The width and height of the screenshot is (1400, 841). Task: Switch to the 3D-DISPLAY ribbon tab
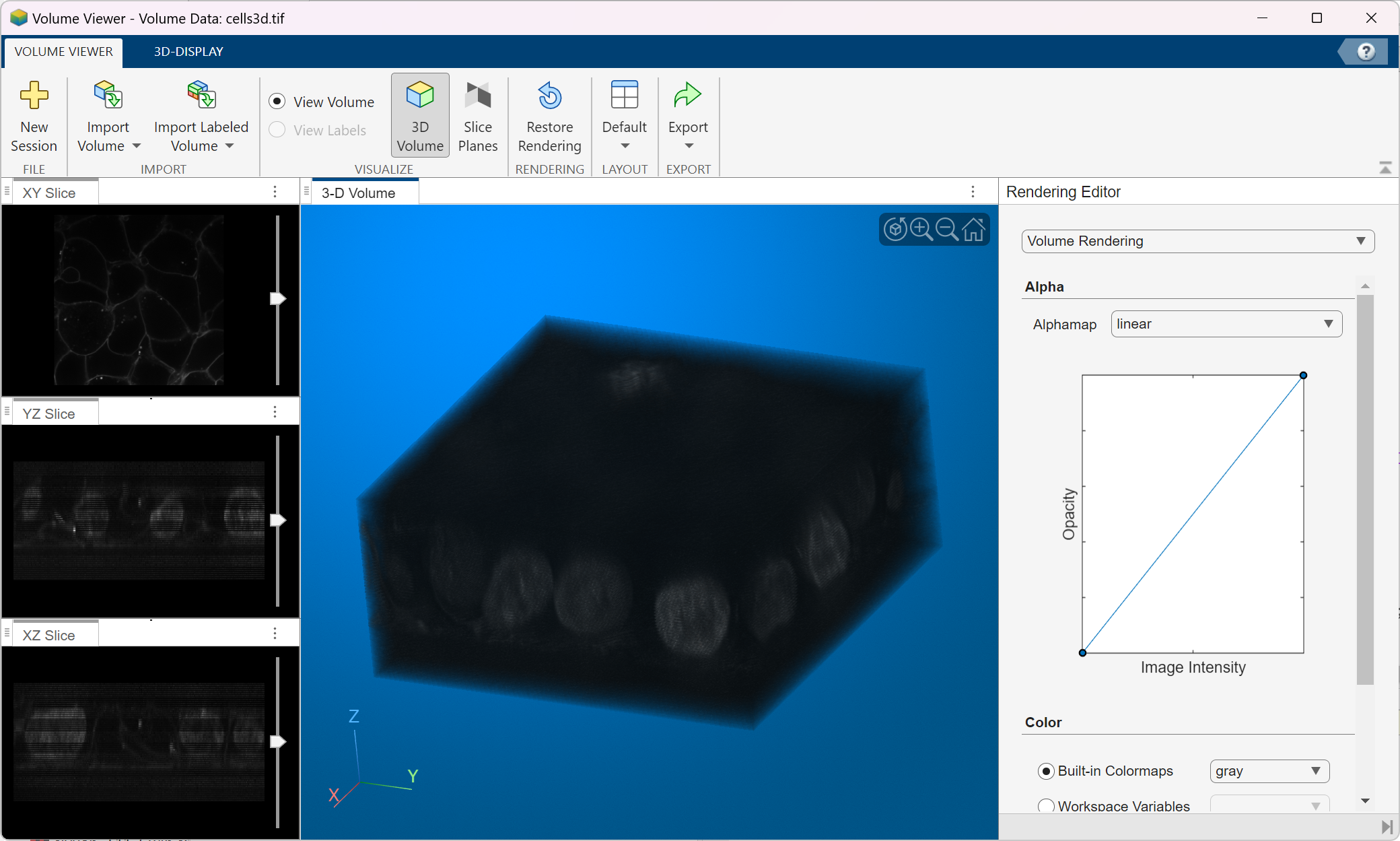(x=188, y=52)
